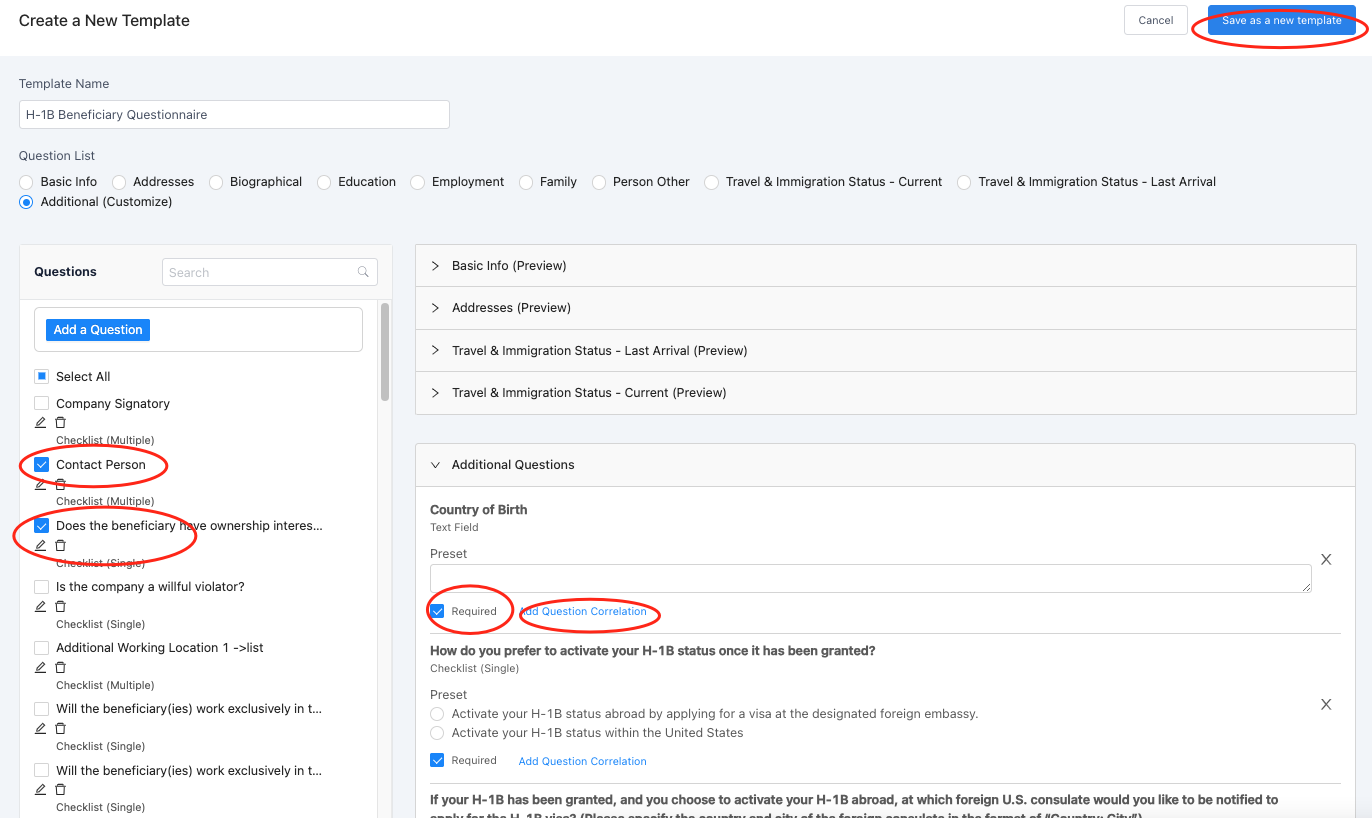1372x818 pixels.
Task: Click the Cancel button
Action: pyautogui.click(x=1156, y=20)
